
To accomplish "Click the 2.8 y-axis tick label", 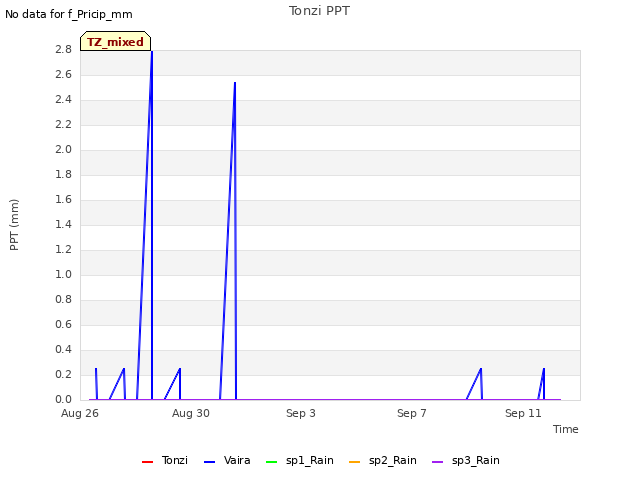I will [63, 50].
